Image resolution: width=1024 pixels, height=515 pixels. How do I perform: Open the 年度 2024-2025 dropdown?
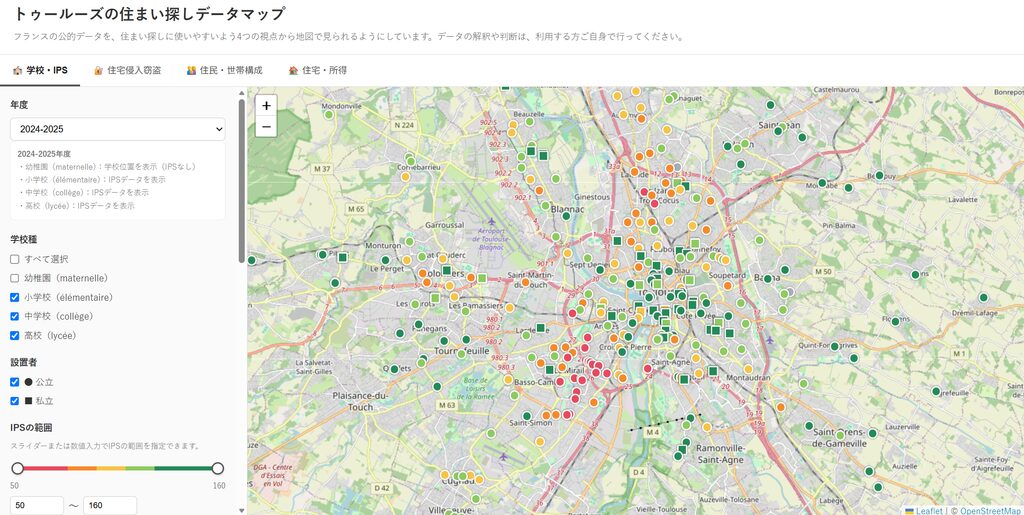118,129
